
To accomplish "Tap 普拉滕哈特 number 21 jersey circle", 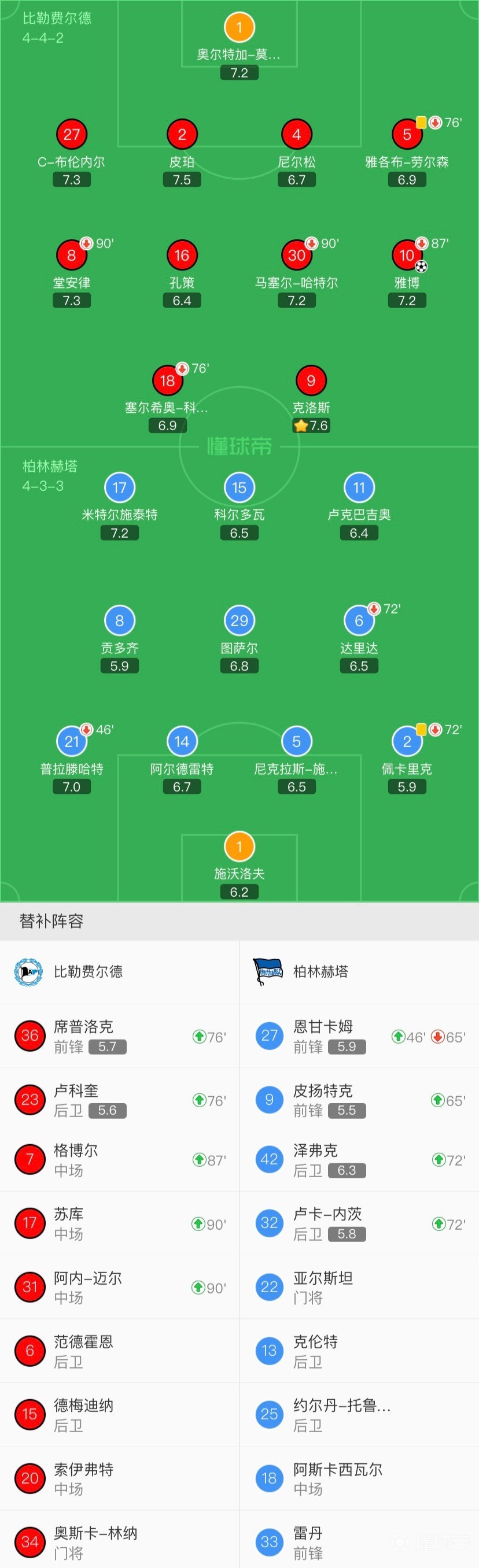I will point(71,741).
